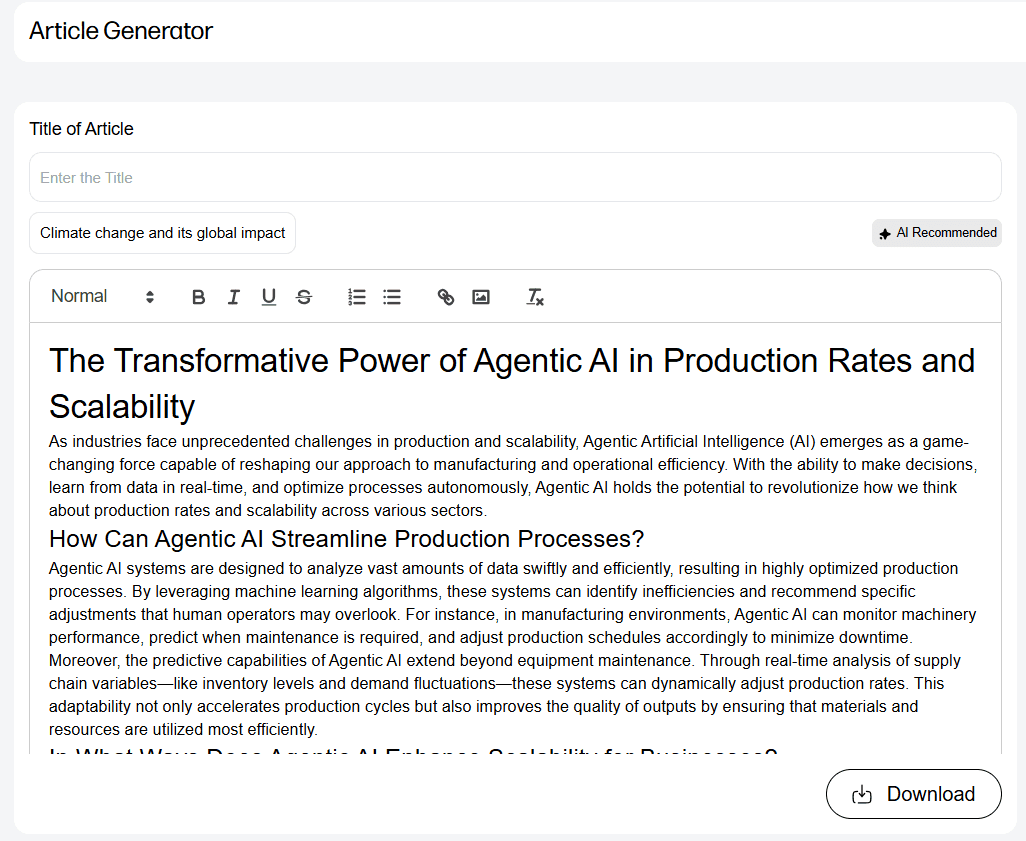Clear text formatting
This screenshot has height=841, width=1026.
coord(535,297)
